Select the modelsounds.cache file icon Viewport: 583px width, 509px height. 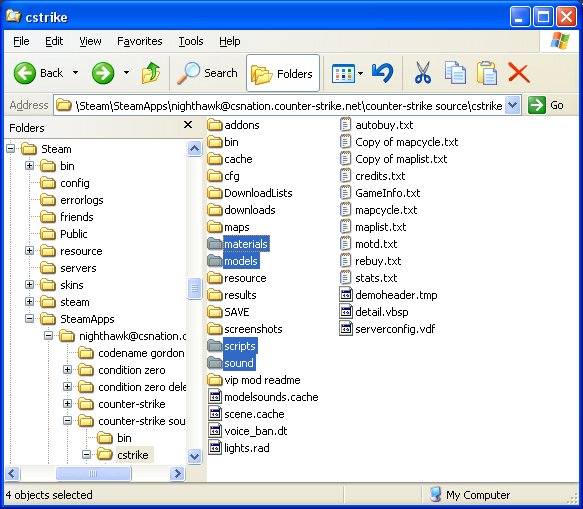pyautogui.click(x=215, y=397)
